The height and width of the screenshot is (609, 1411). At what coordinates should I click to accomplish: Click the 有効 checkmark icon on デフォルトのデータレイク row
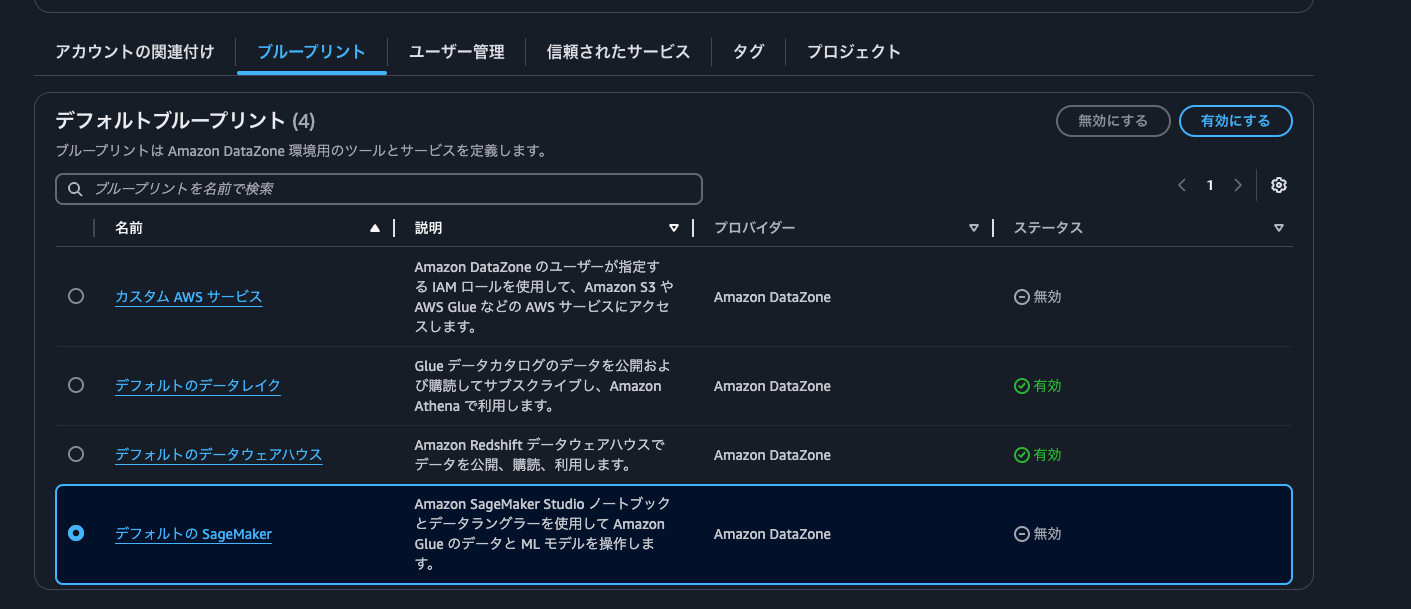tap(1021, 385)
